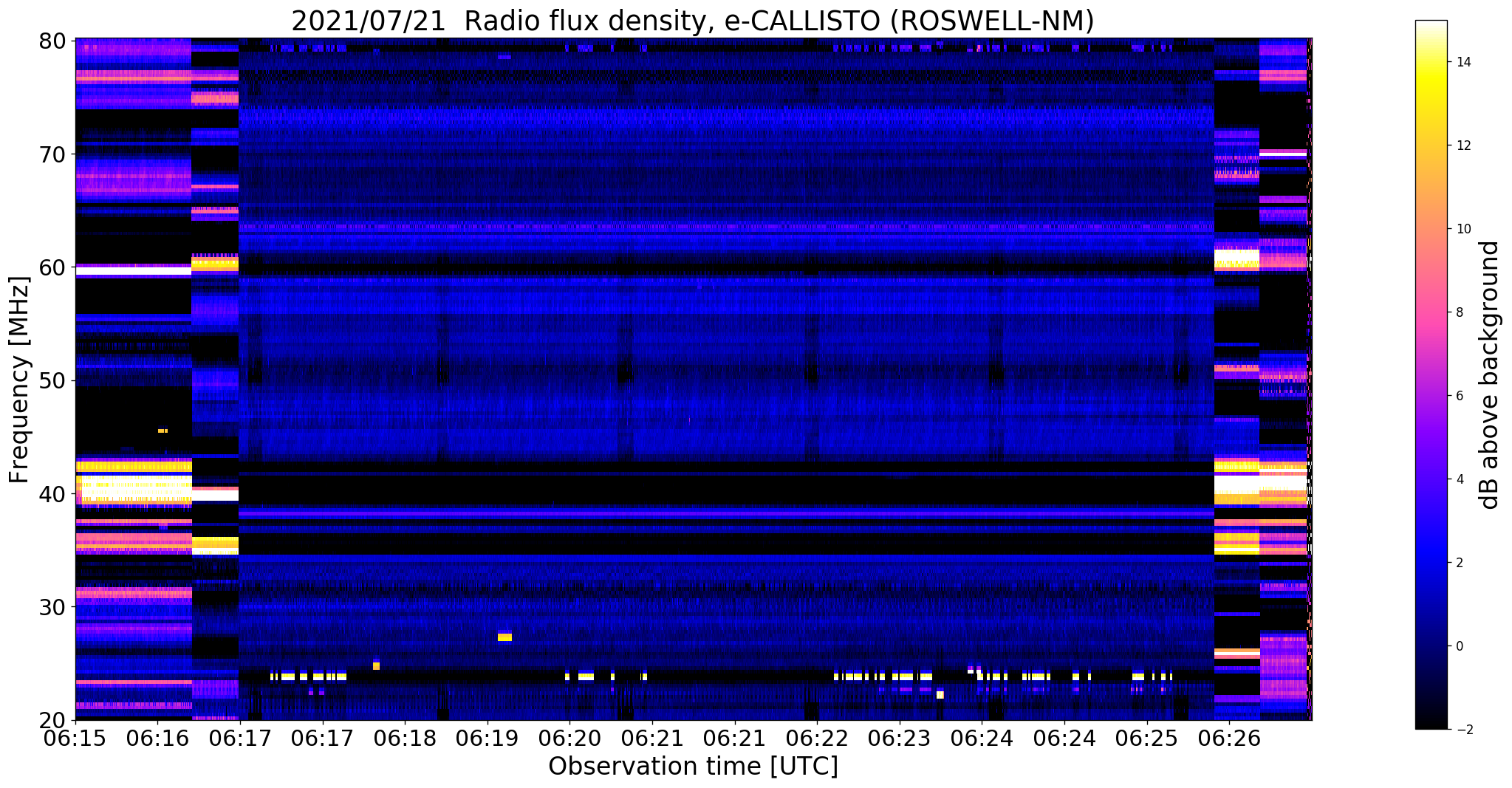Screen dimensions: 1512x788
Task: Click the colorbar tick labeled 14
Action: (1462, 62)
